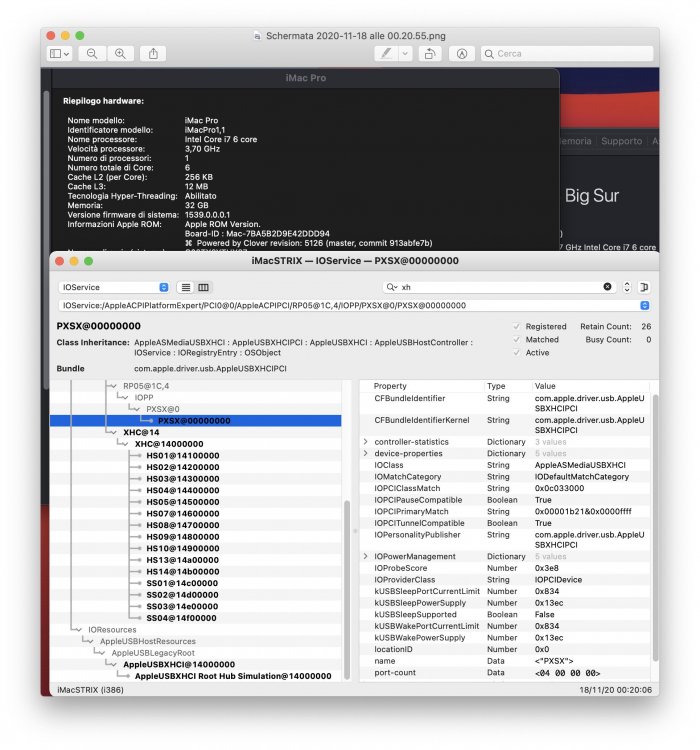Open the IOService path dropdown

pos(644,305)
